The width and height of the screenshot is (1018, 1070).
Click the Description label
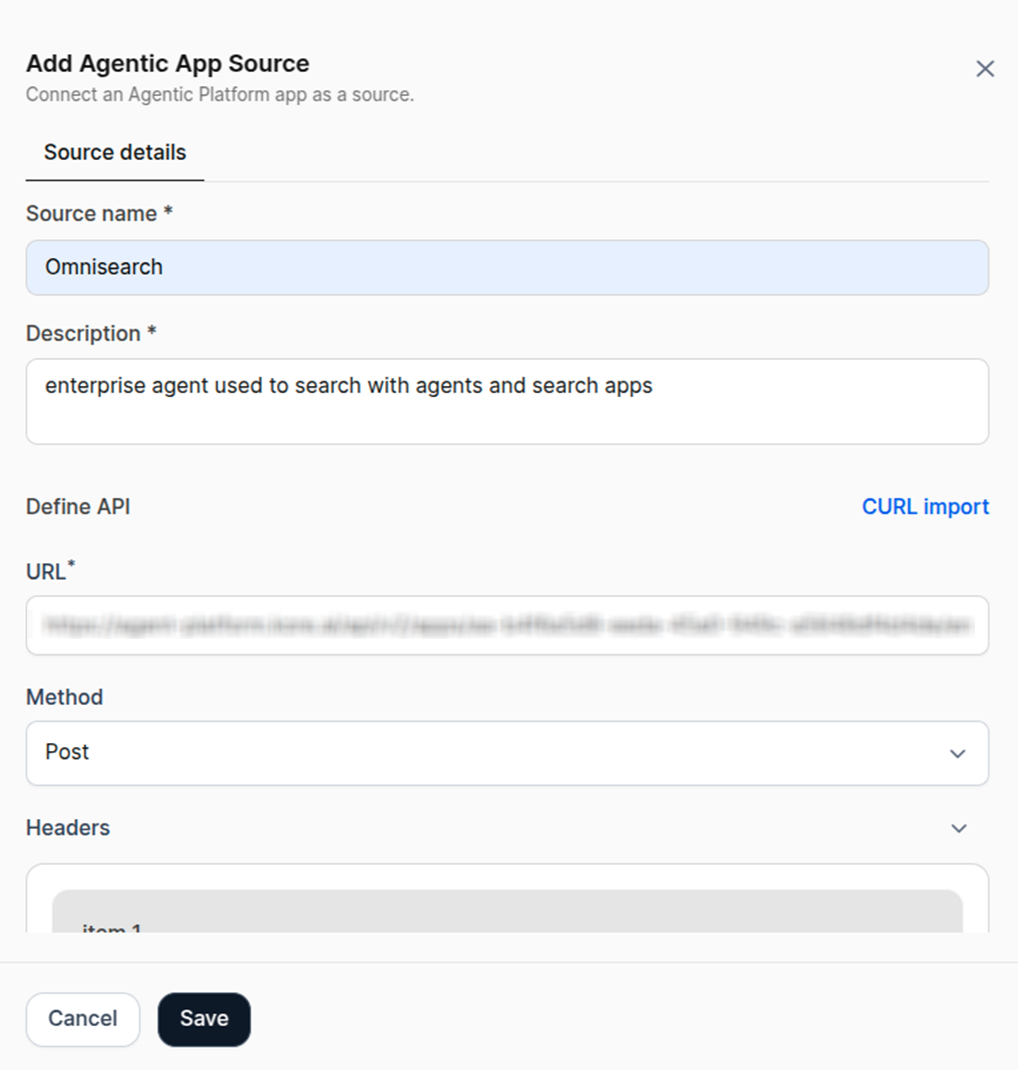83,334
